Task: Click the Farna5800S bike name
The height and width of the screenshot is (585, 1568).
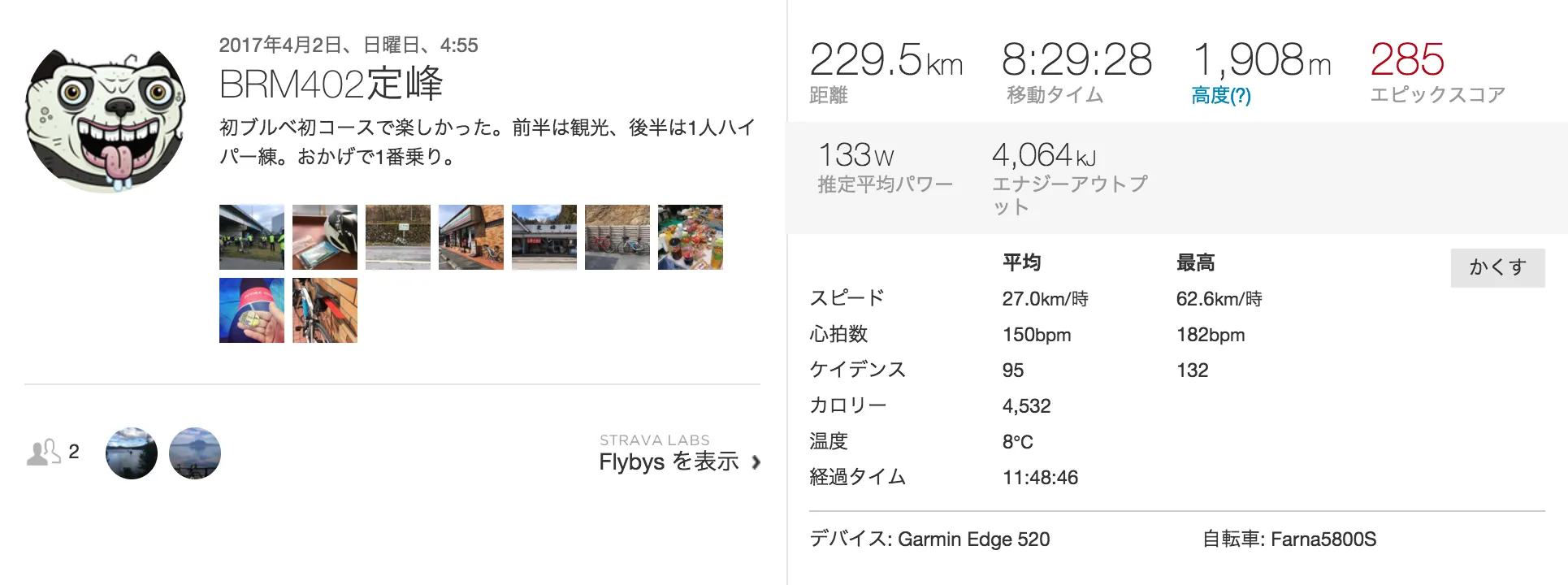Action: click(x=1323, y=539)
